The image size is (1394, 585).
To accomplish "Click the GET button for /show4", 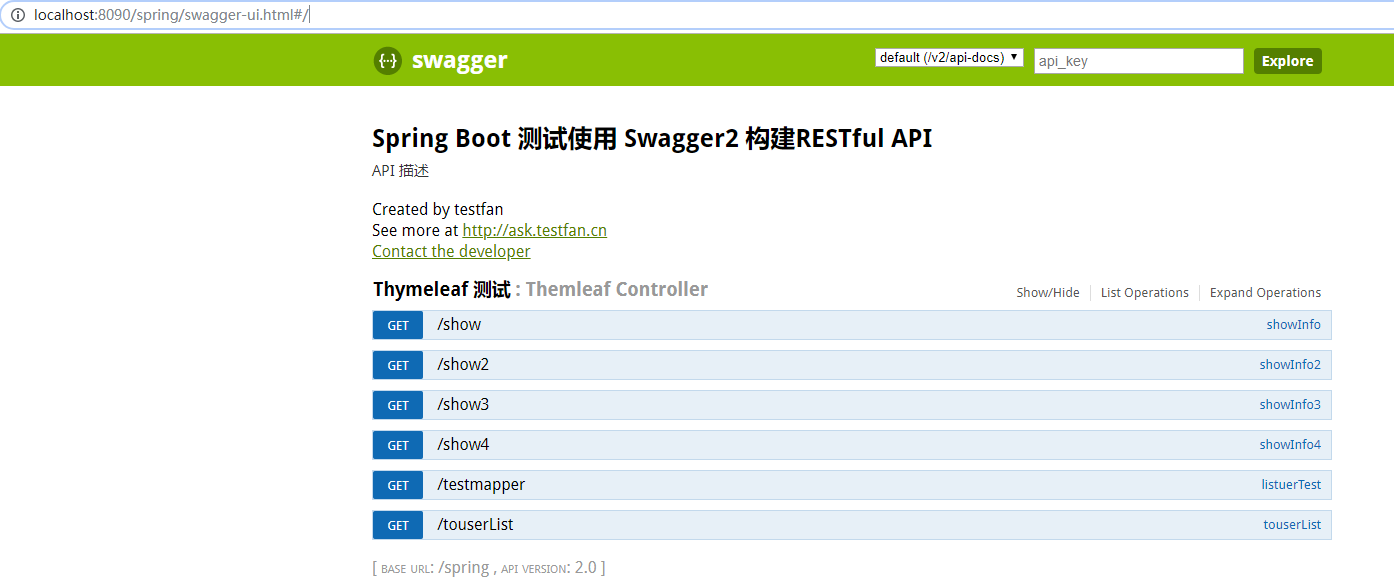I will (398, 445).
